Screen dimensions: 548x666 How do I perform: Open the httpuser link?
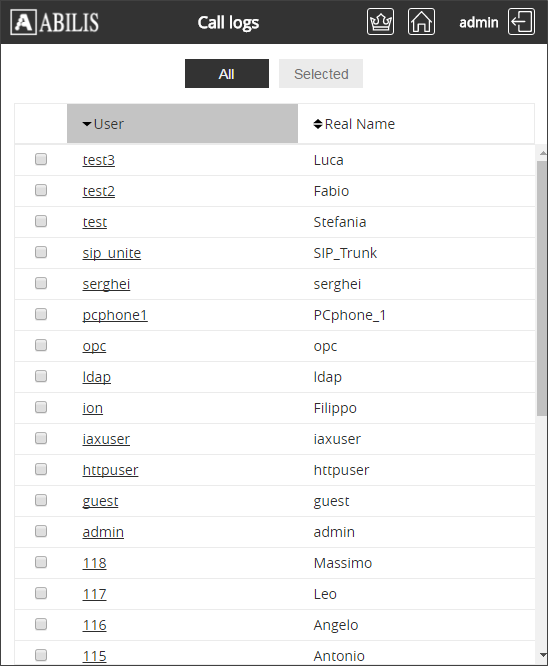click(x=110, y=470)
